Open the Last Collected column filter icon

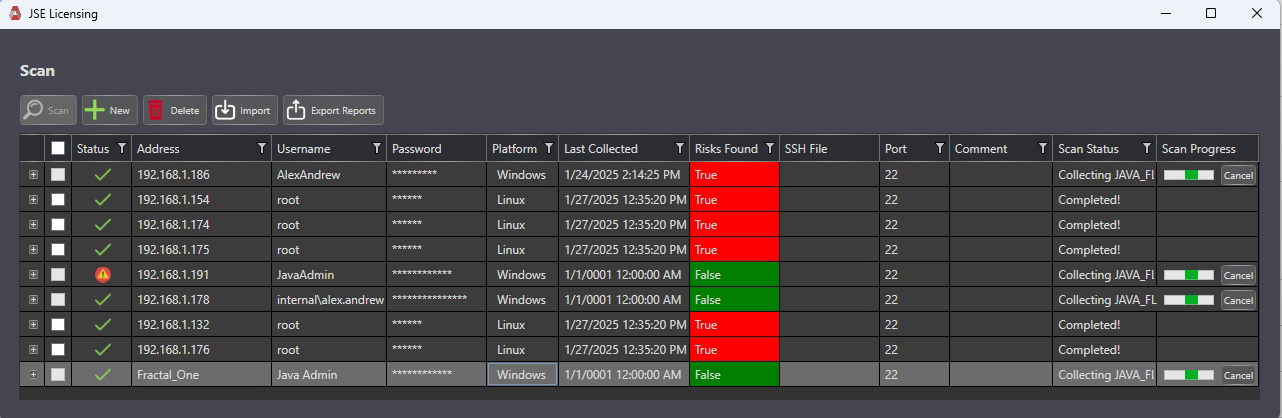tap(680, 148)
